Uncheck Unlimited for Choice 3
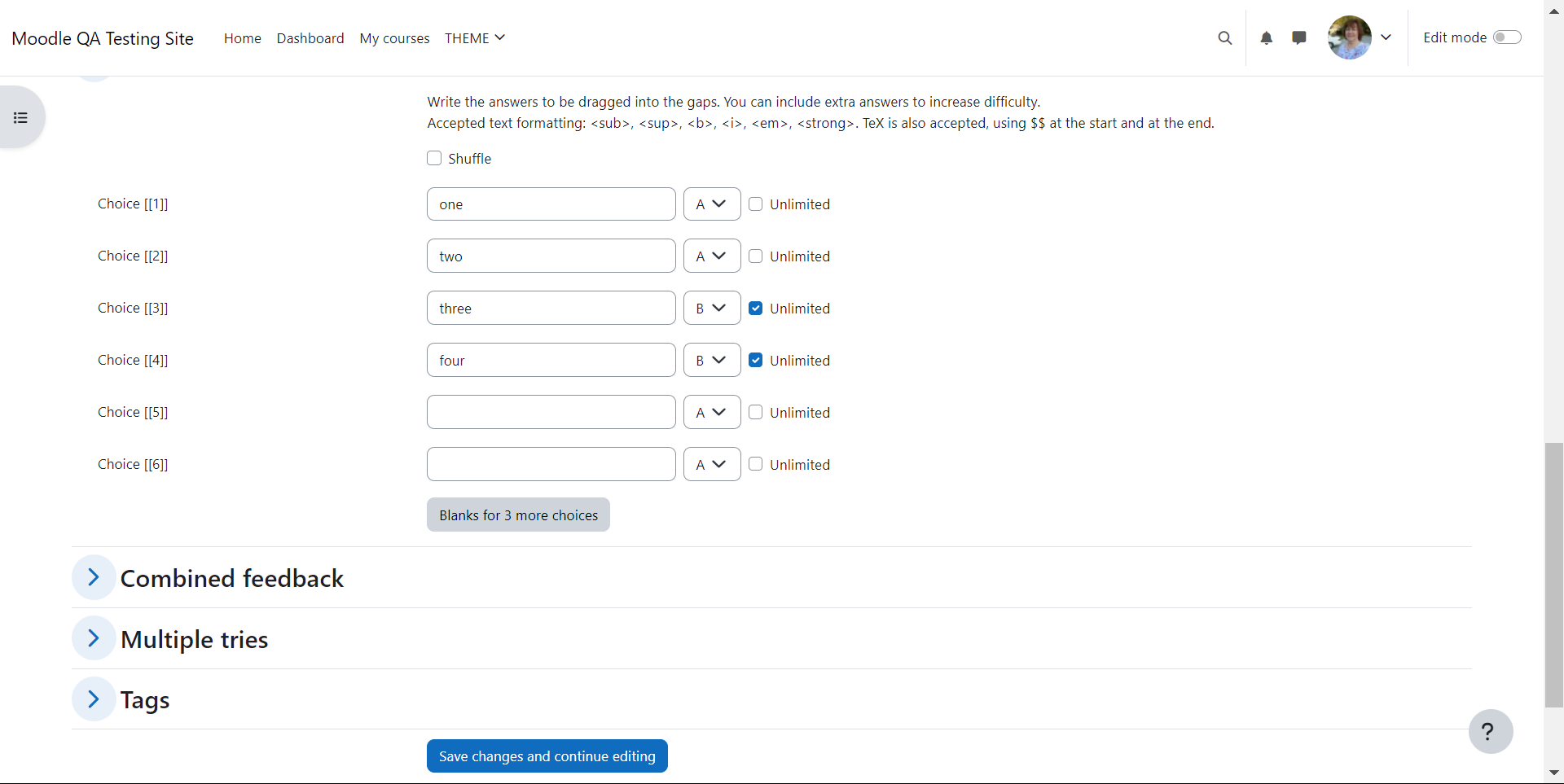 point(756,308)
